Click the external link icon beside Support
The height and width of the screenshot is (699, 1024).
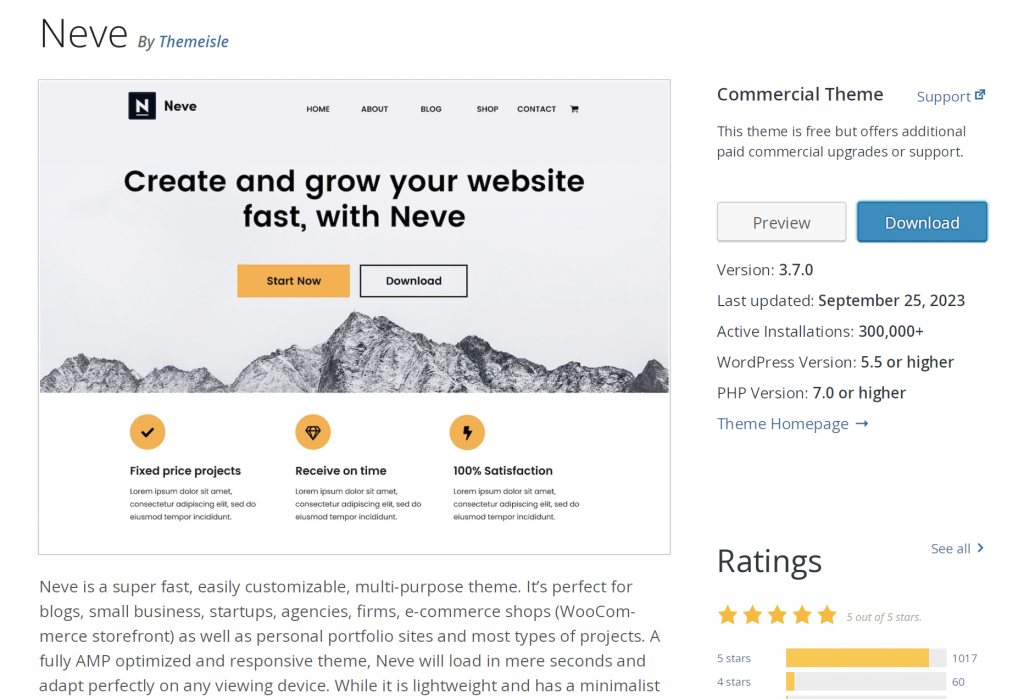[x=980, y=95]
